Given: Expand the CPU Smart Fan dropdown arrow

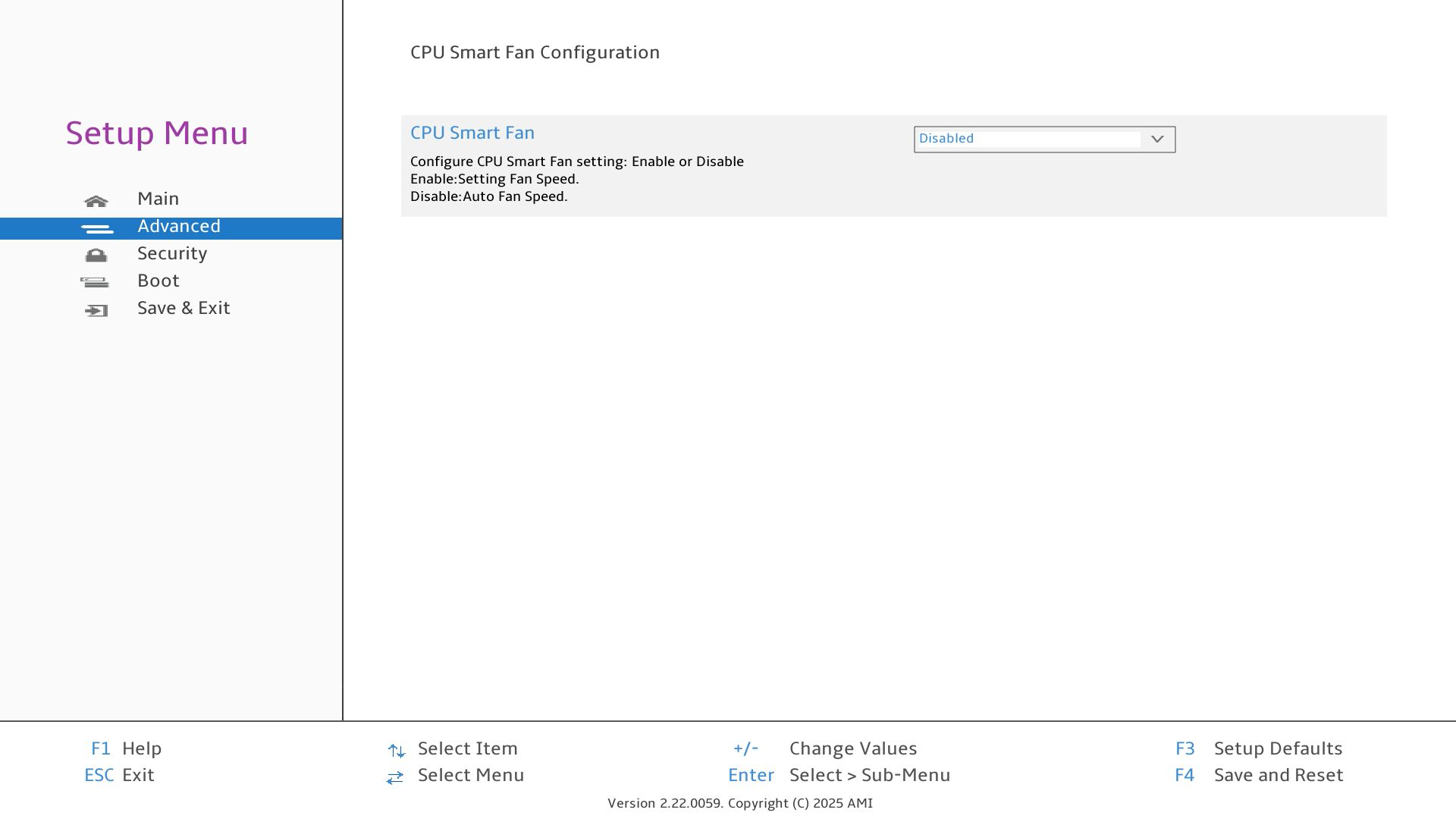Looking at the screenshot, I should 1157,140.
